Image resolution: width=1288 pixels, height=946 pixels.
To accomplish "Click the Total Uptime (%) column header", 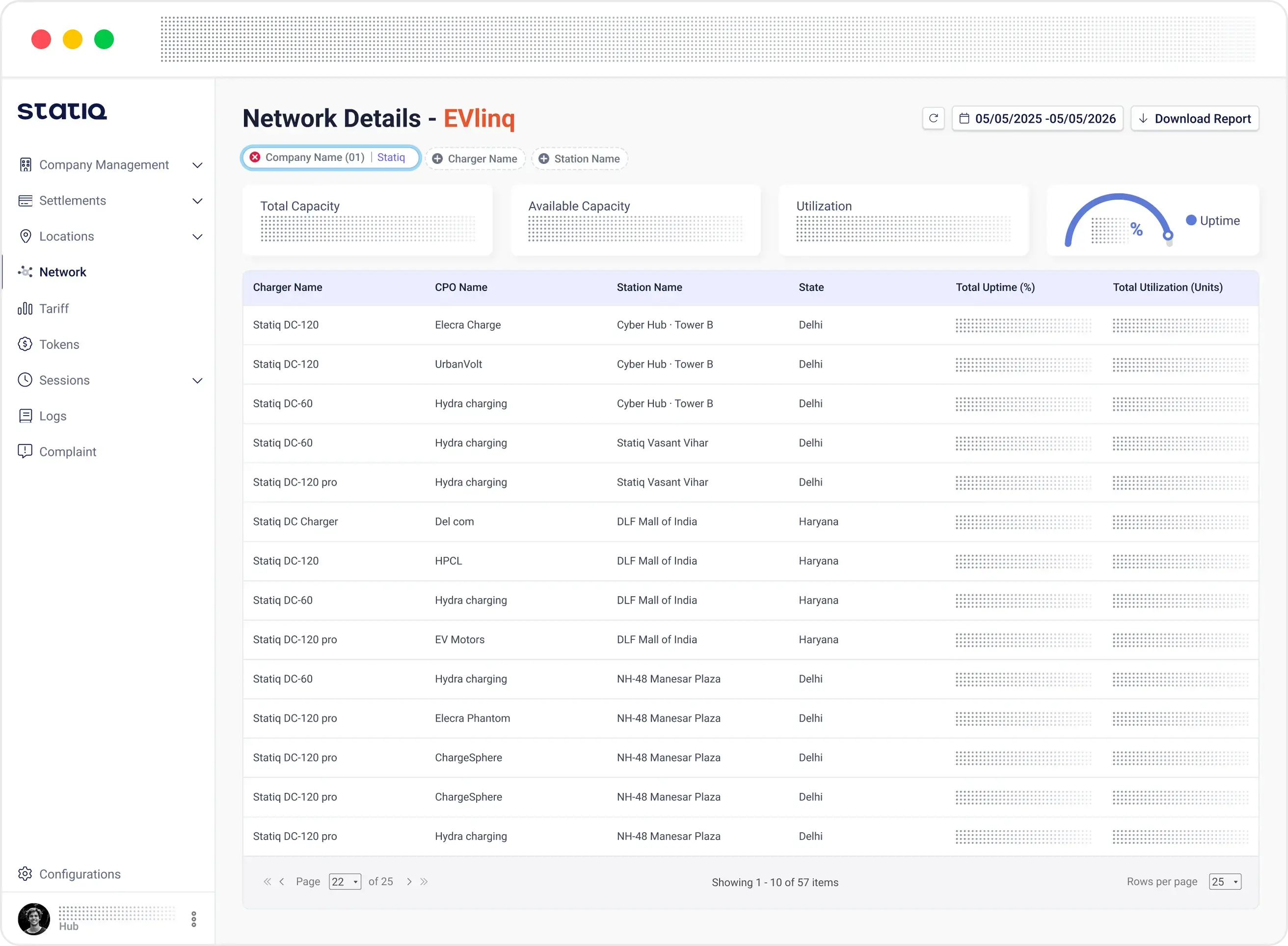I will tap(995, 288).
